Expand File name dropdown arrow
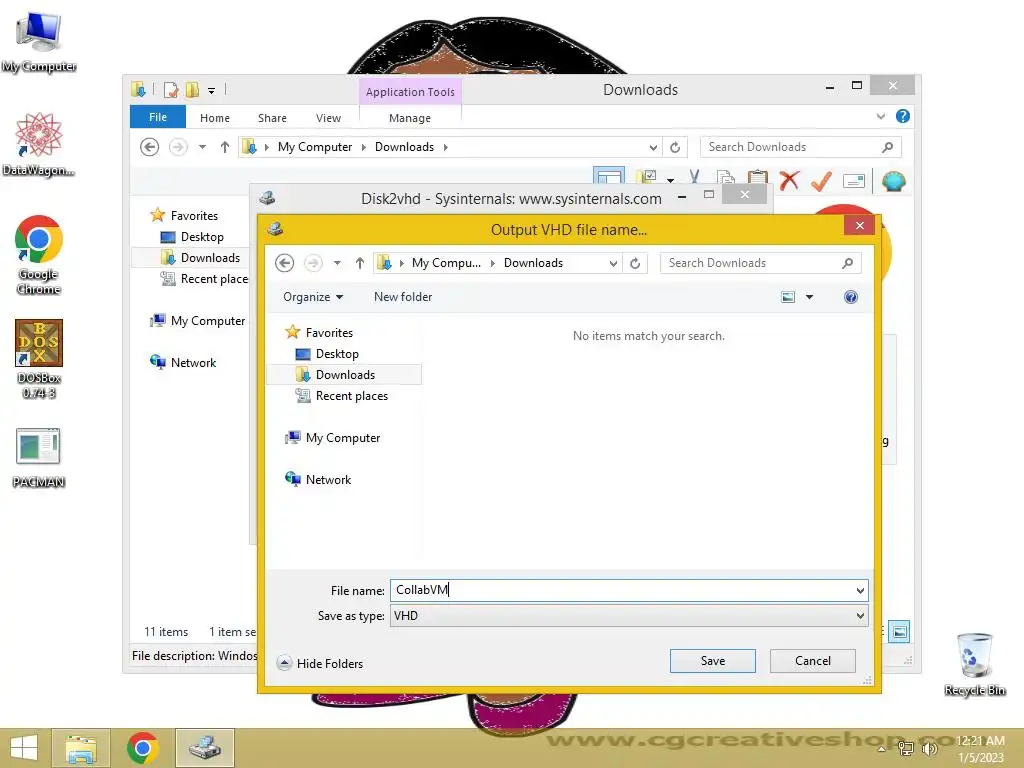Screen dimensions: 1024x768 click(x=860, y=590)
